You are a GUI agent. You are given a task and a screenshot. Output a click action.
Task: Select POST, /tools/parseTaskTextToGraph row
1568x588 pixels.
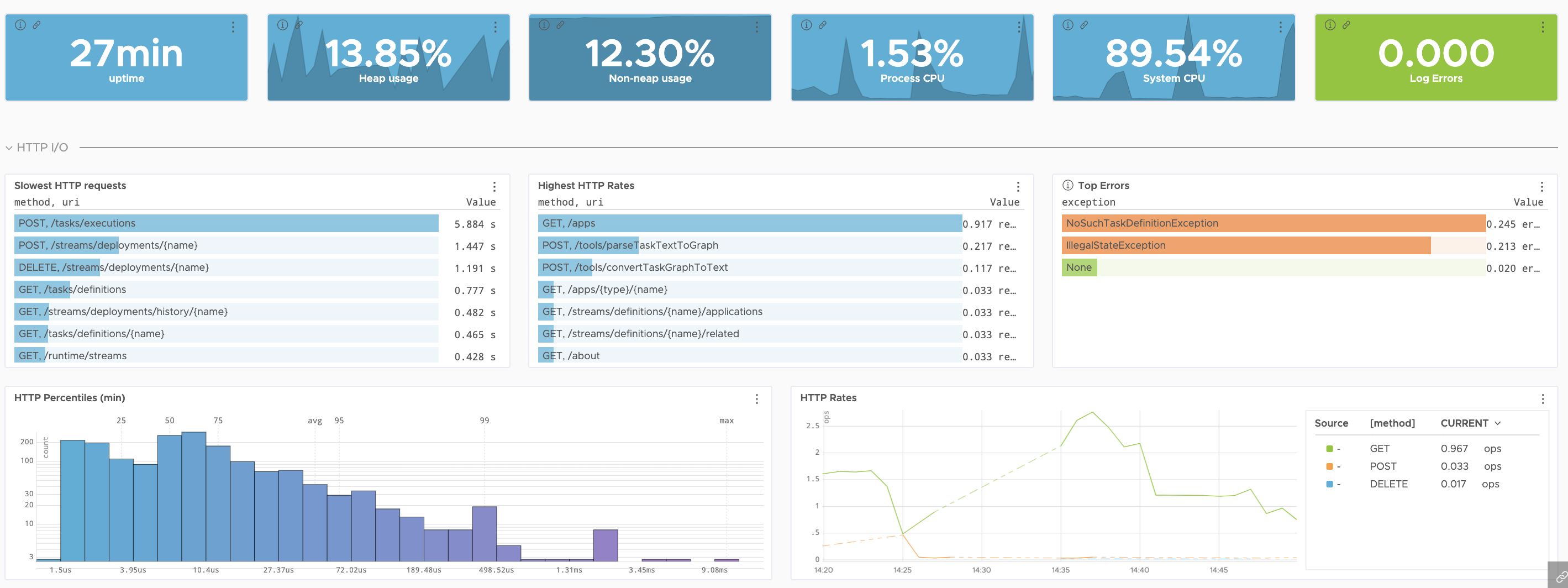[x=780, y=245]
